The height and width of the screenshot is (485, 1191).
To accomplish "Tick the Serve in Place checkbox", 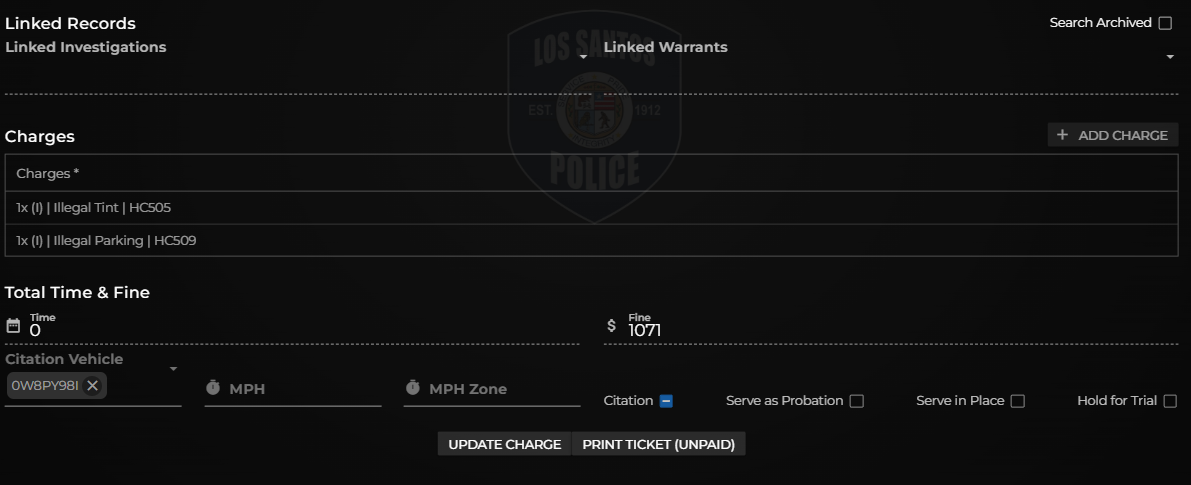I will tap(1018, 401).
